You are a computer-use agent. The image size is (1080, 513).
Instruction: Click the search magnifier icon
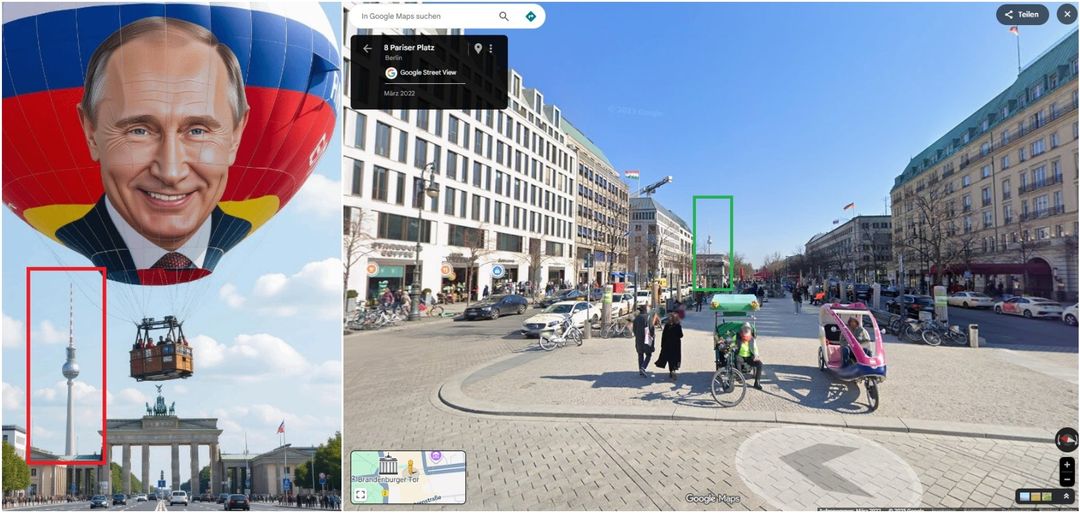[x=504, y=16]
